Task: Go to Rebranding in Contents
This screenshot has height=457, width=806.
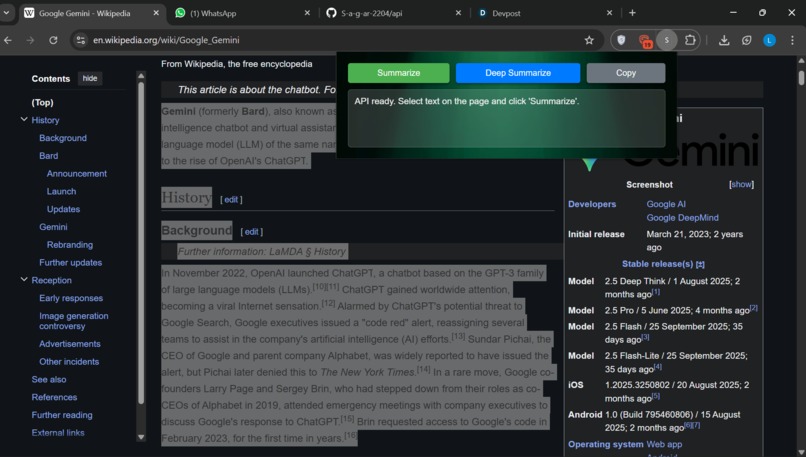Action: click(x=70, y=245)
